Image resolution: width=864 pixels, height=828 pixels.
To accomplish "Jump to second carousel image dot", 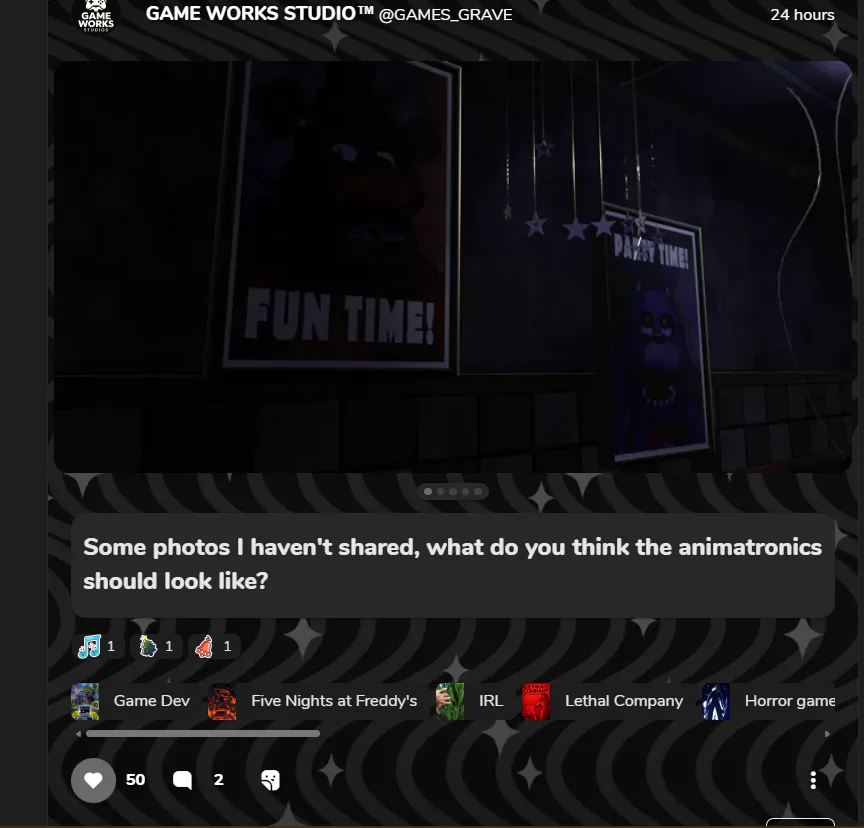I will [x=440, y=491].
